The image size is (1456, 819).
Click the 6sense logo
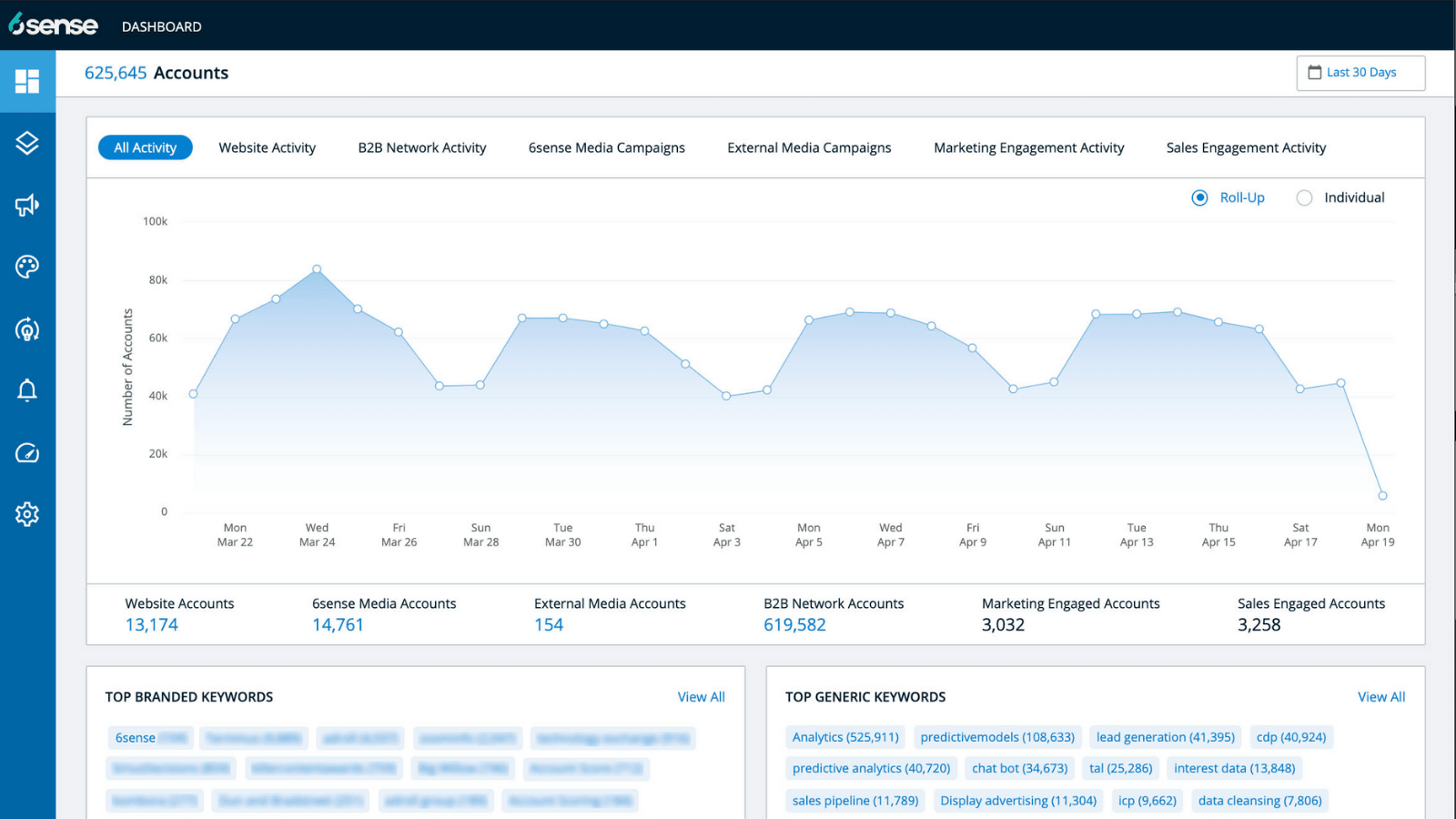click(53, 25)
